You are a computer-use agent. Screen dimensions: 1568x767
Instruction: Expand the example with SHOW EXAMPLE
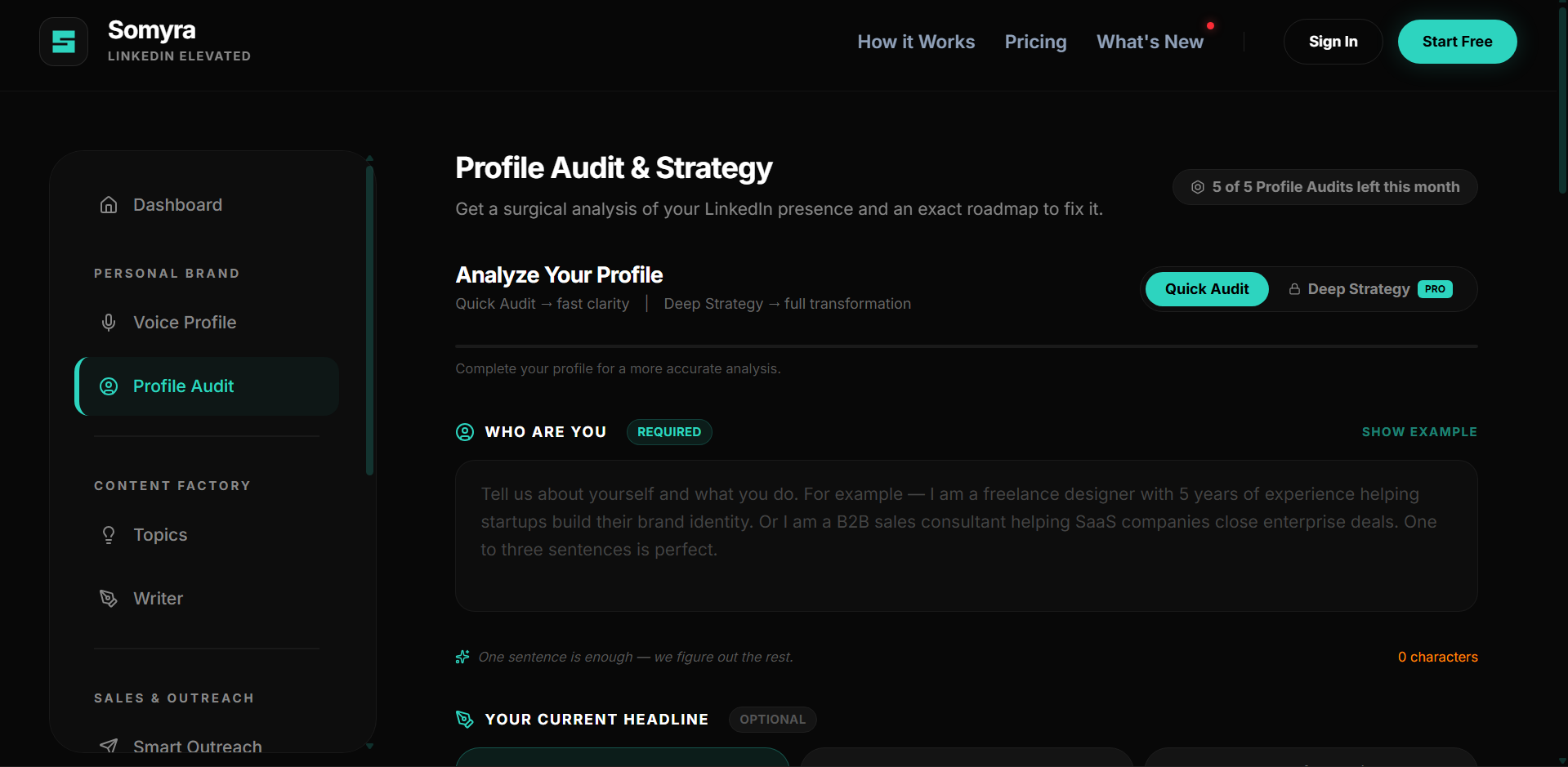click(1419, 431)
